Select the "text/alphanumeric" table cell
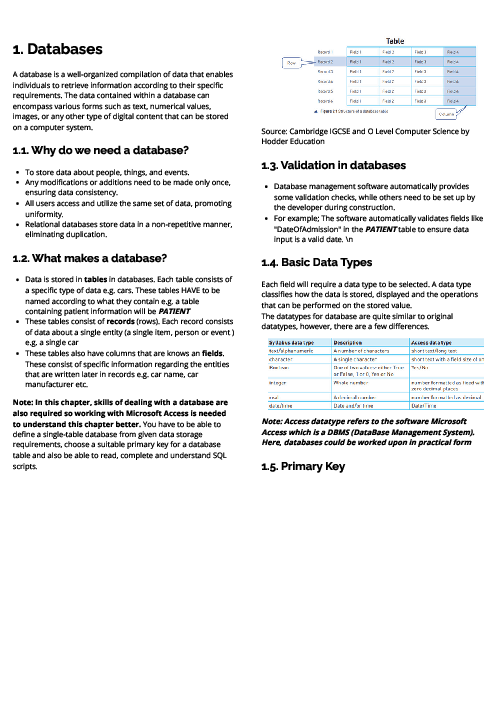496x702 pixels. click(291, 351)
